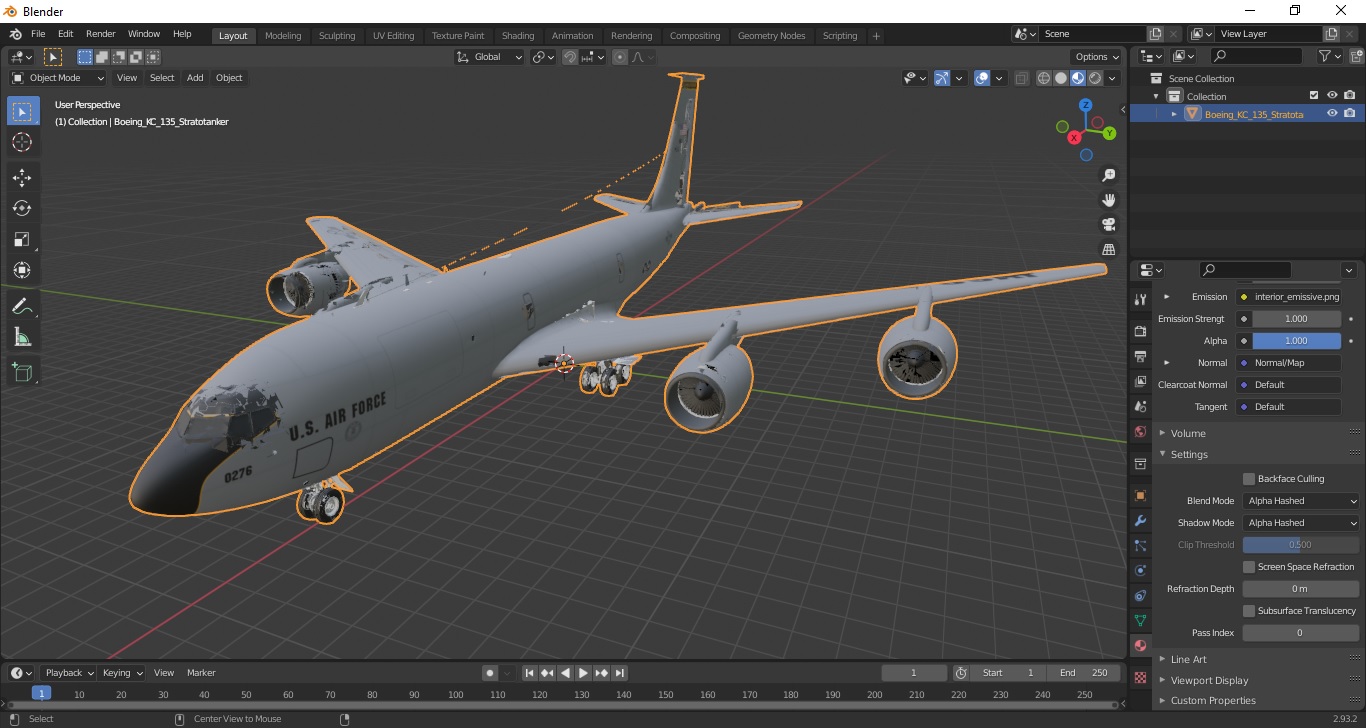Viewport: 1366px width, 728px height.
Task: Open the Material properties tab
Action: (x=1140, y=646)
